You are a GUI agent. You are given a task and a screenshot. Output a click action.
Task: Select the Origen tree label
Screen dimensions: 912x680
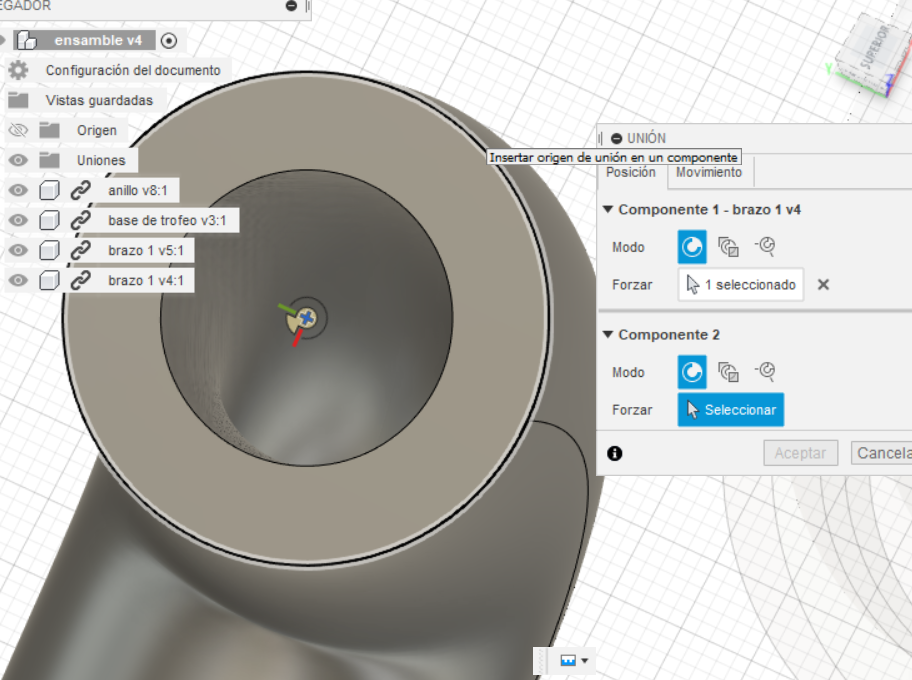97,130
